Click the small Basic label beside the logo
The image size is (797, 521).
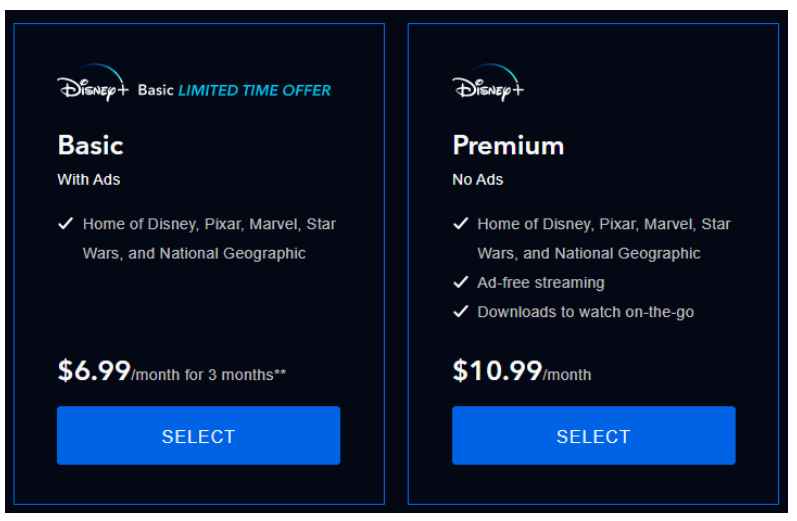coord(156,90)
